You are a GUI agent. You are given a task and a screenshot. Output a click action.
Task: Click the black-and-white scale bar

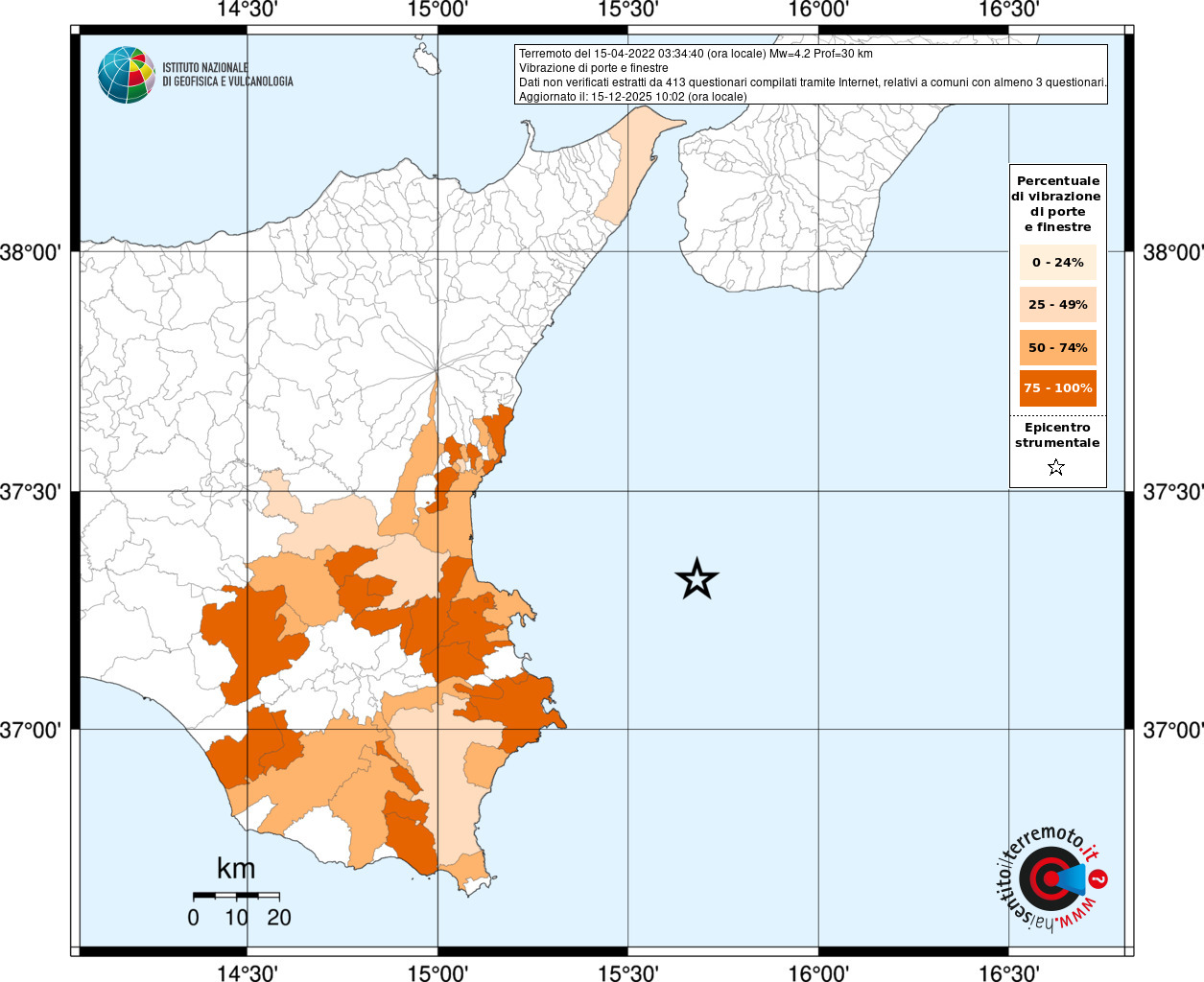click(236, 895)
